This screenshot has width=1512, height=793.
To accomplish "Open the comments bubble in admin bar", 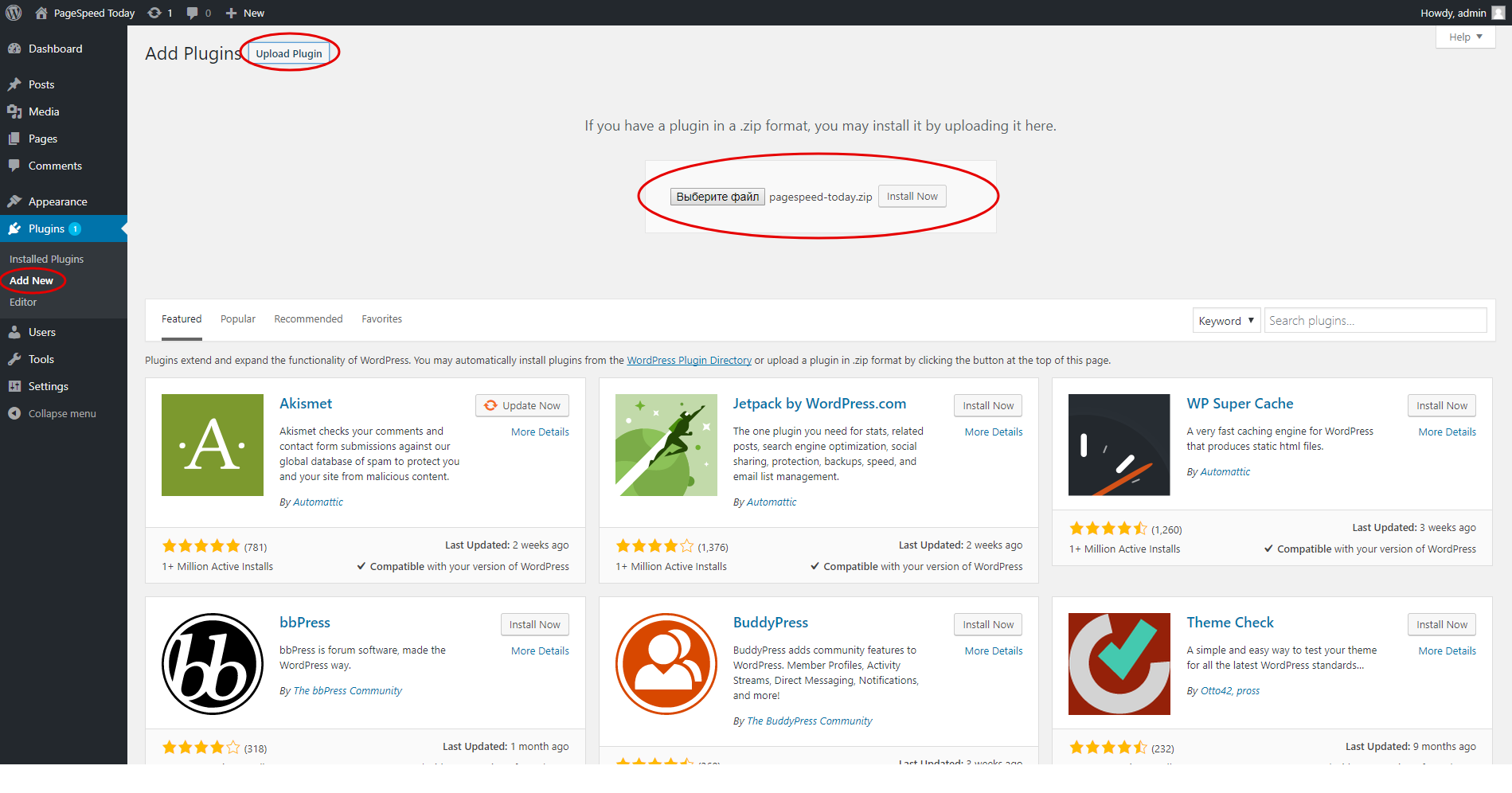I will 192,13.
